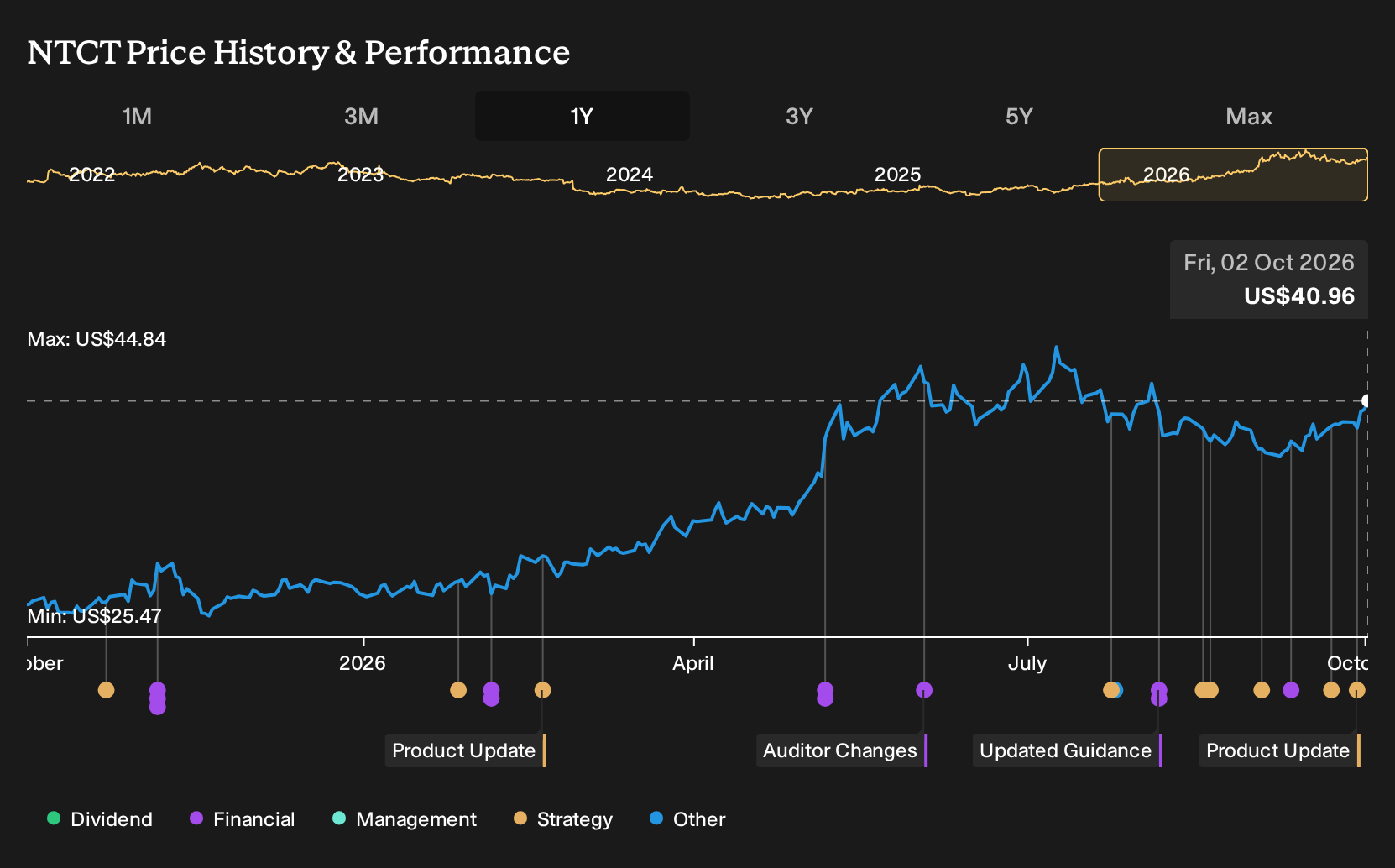Click the stacked purple Financial markers in October 2025

[158, 698]
